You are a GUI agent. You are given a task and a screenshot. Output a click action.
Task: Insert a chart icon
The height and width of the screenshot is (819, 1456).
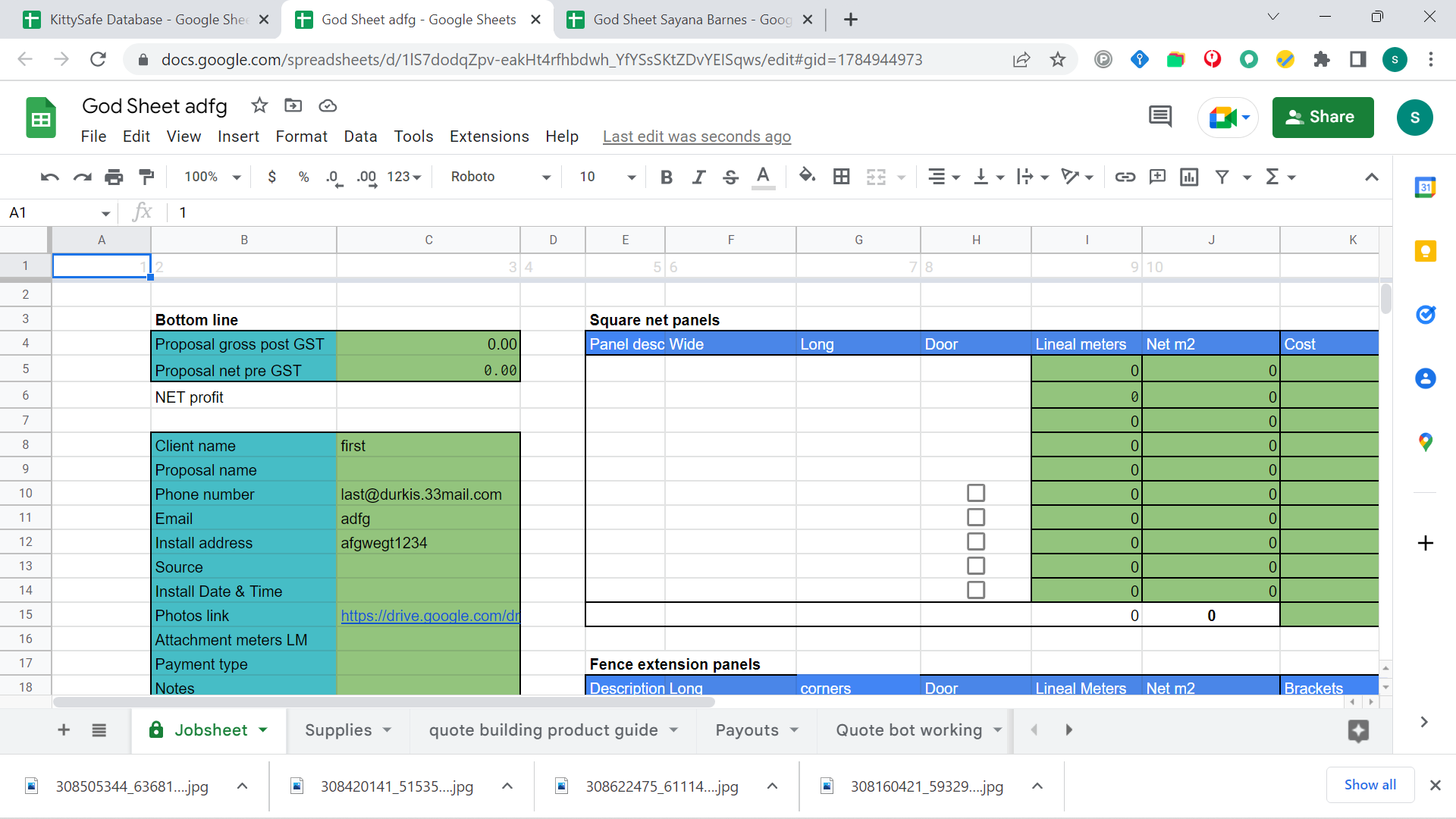(x=1189, y=177)
